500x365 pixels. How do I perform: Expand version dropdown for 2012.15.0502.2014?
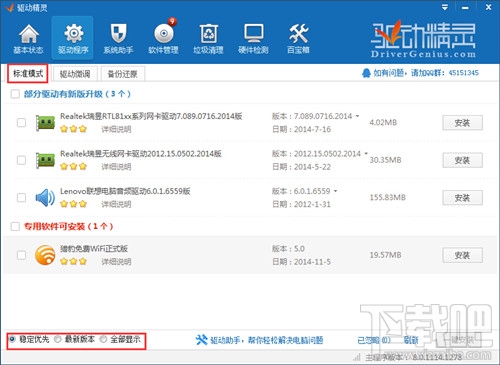tap(366, 153)
